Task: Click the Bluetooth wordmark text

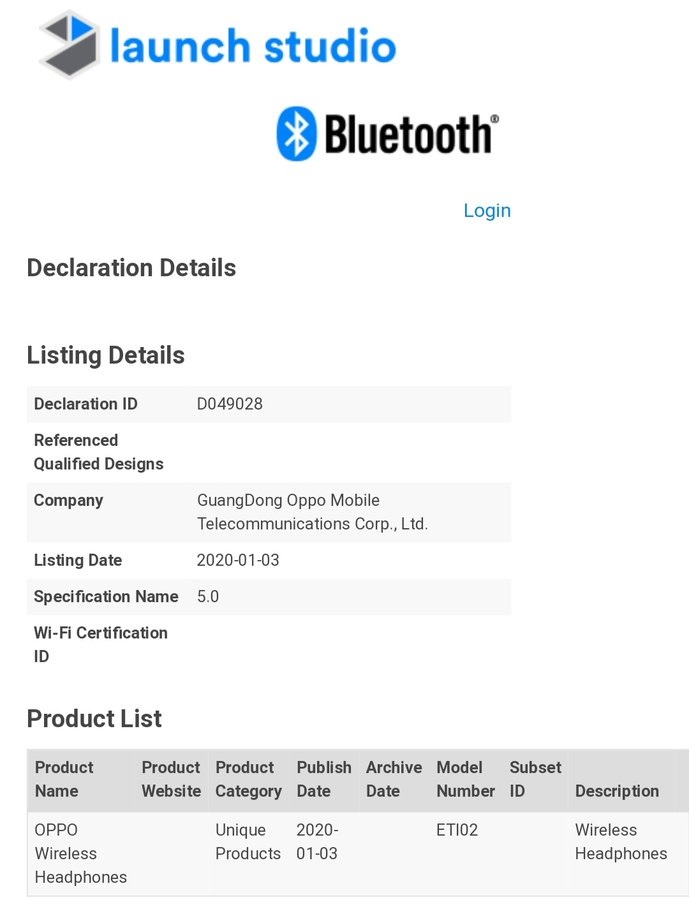Action: (x=409, y=134)
